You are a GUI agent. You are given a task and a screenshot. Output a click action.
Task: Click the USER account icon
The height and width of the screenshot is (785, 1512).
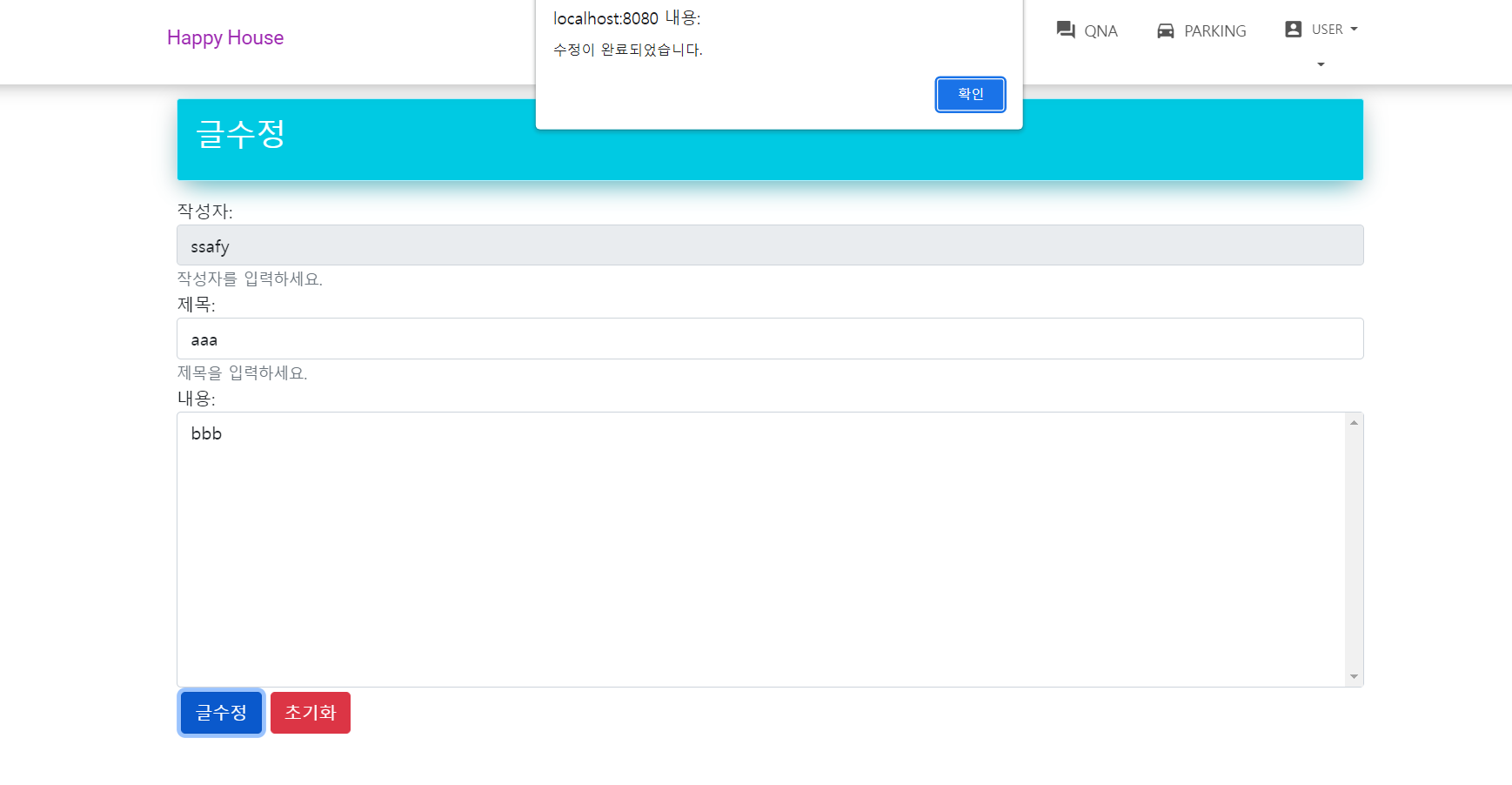(1294, 29)
